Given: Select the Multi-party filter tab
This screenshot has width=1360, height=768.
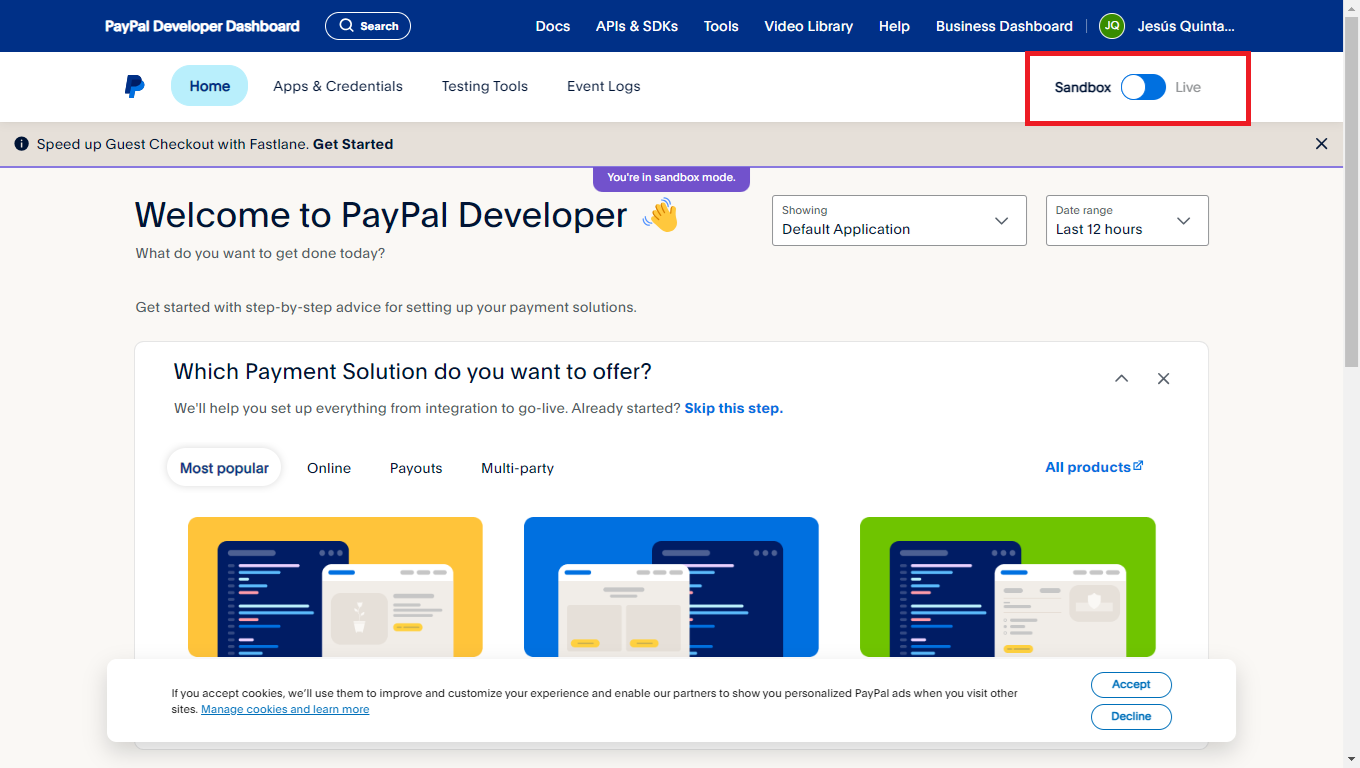Looking at the screenshot, I should click(x=517, y=468).
